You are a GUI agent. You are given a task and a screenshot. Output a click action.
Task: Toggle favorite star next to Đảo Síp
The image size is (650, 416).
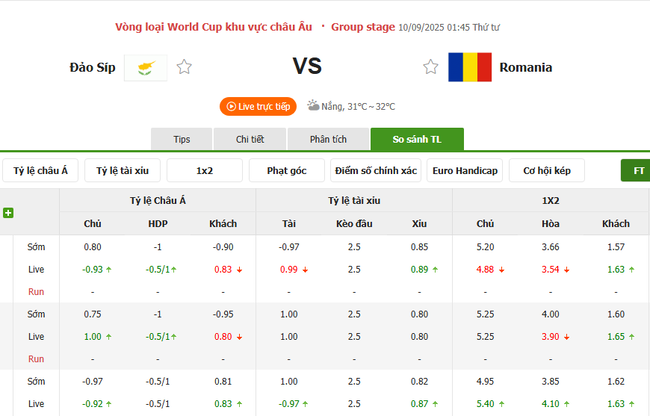(x=184, y=67)
